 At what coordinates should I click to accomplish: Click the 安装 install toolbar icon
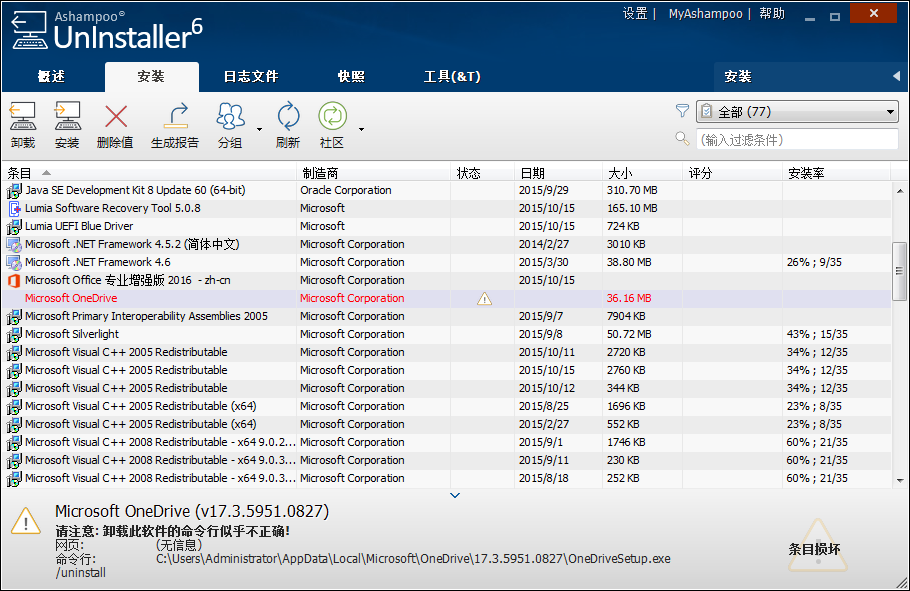coord(67,118)
